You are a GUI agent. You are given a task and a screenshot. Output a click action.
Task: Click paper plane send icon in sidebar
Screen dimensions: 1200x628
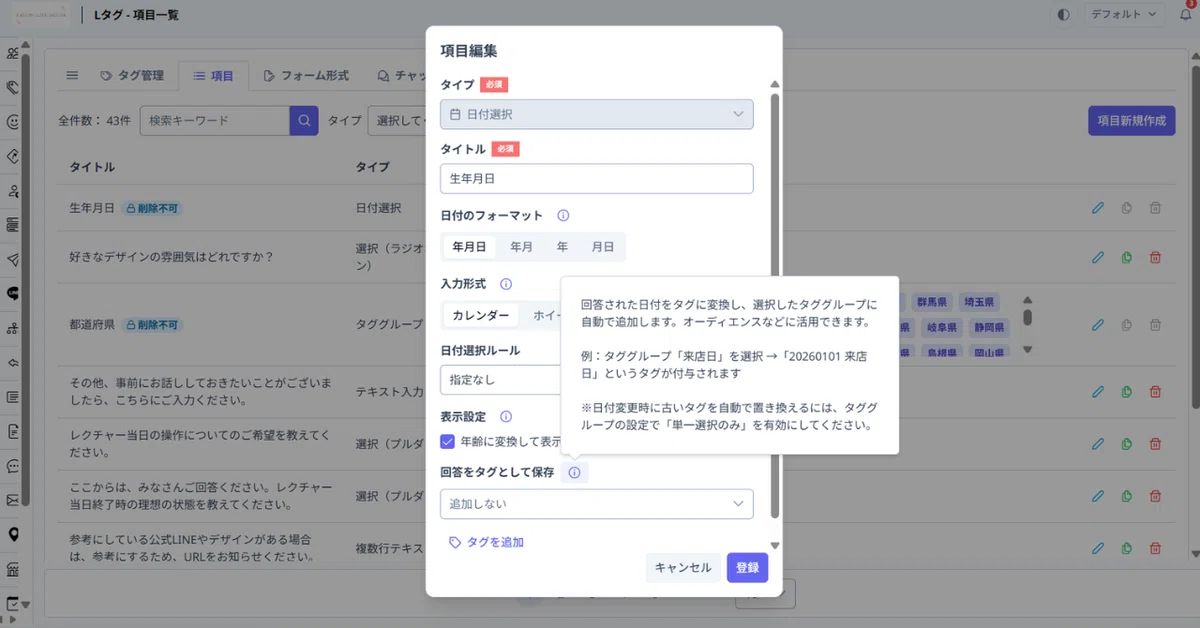coord(13,259)
